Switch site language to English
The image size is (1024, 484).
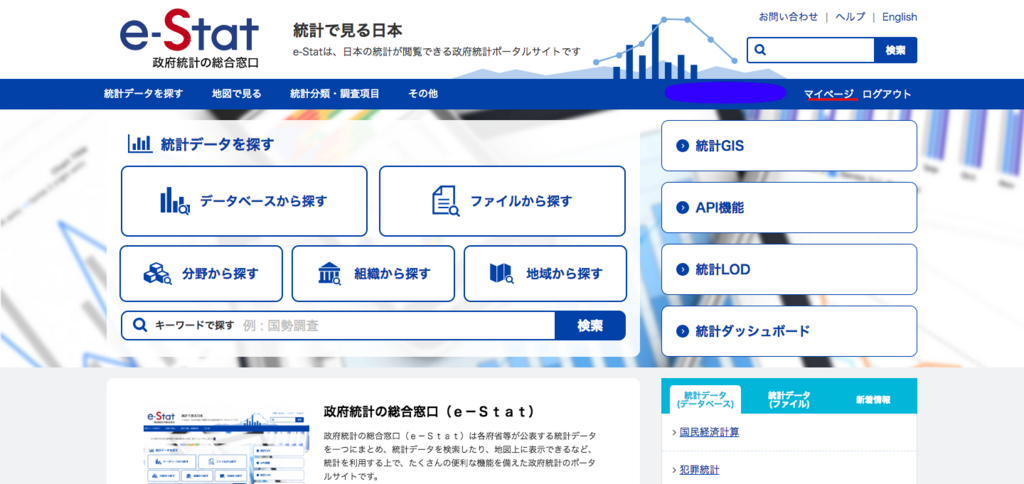tap(899, 17)
